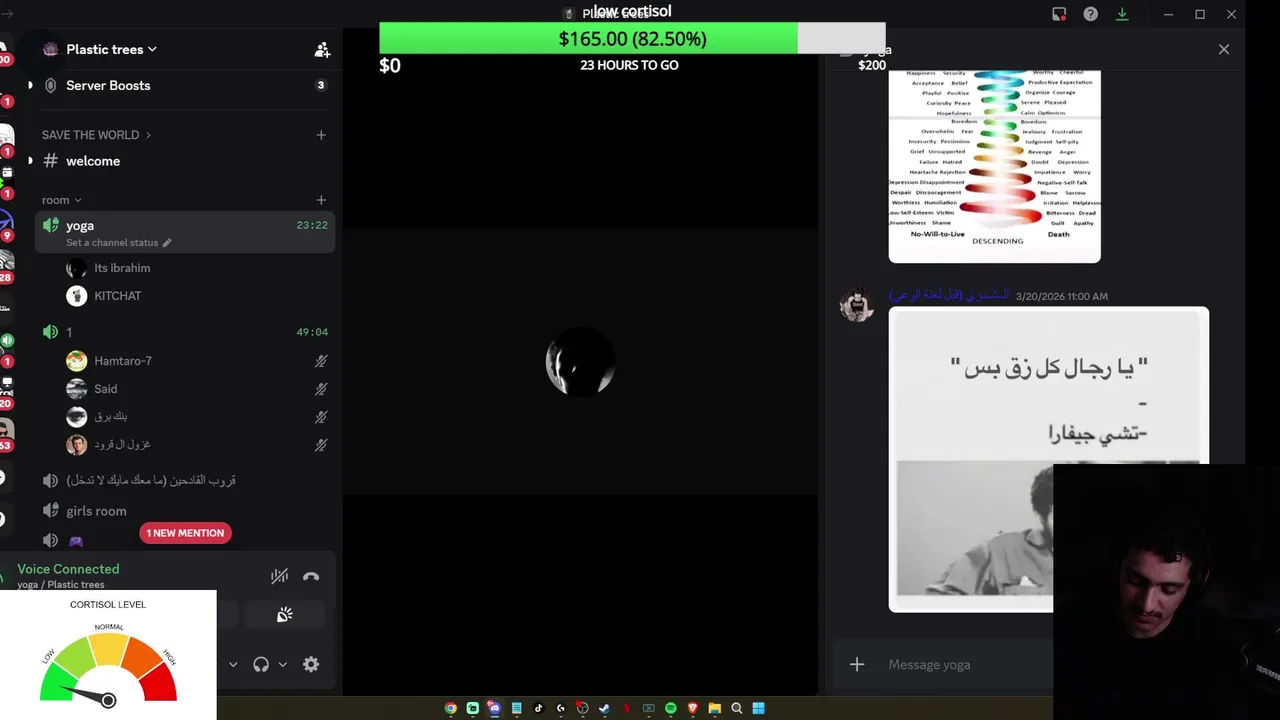Open Discord inbox icon in title bar
Viewport: 1280px width, 720px height.
pyautogui.click(x=1059, y=14)
